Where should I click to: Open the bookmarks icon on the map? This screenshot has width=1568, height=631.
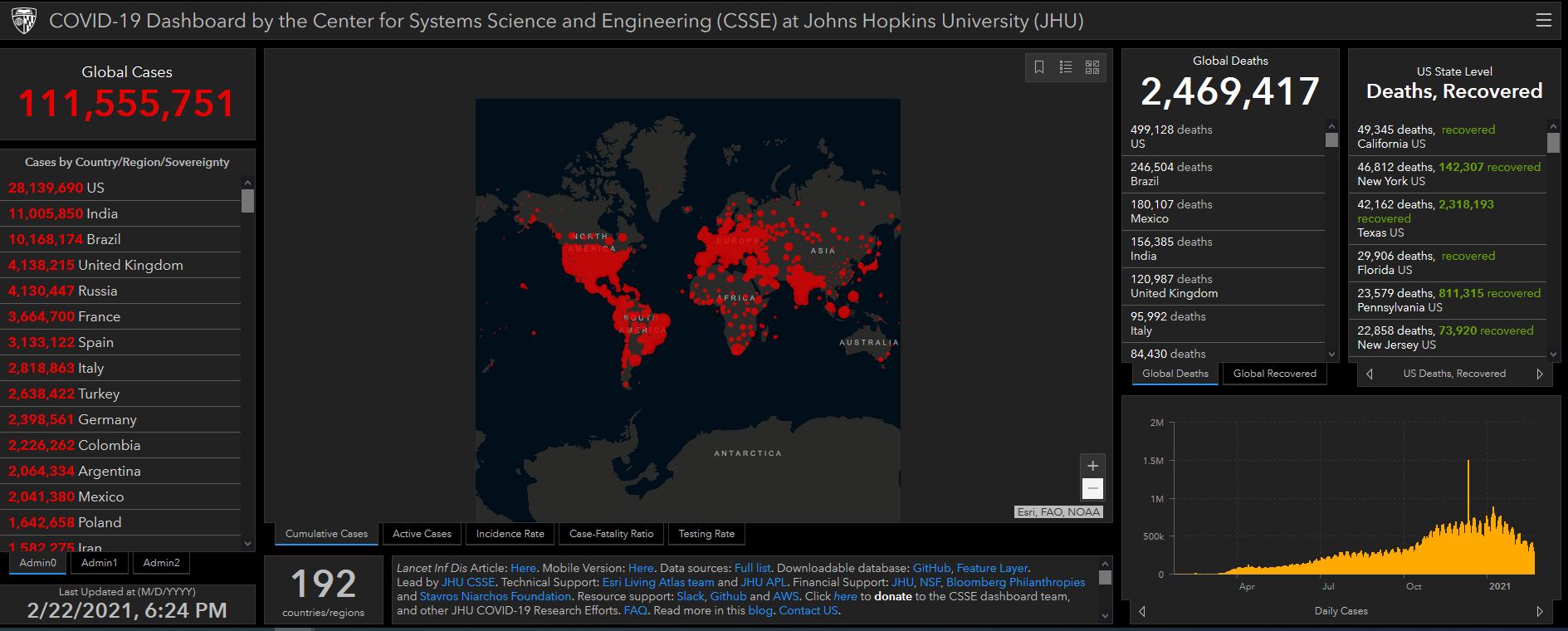pyautogui.click(x=1039, y=67)
